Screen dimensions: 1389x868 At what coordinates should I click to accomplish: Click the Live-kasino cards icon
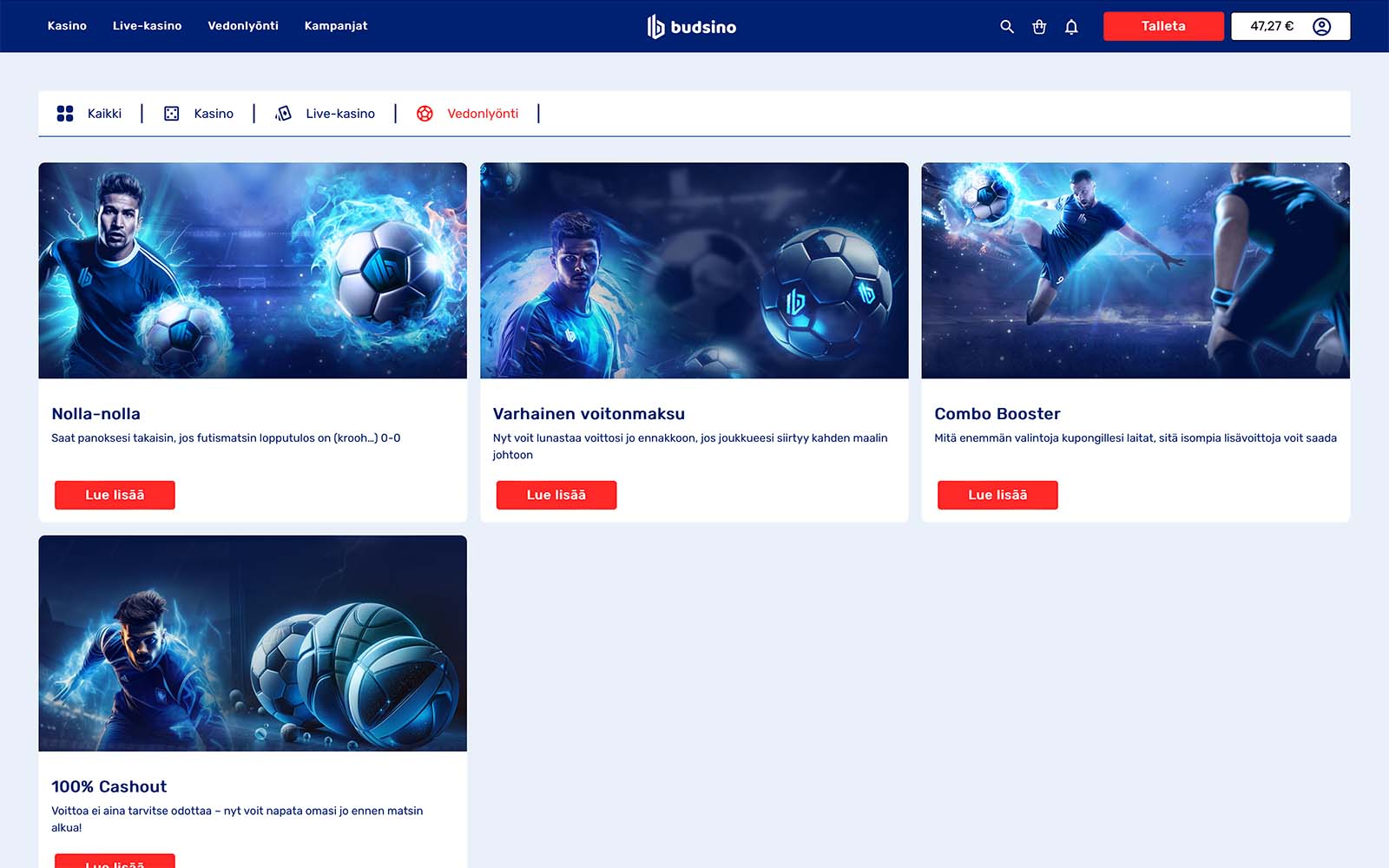click(283, 114)
